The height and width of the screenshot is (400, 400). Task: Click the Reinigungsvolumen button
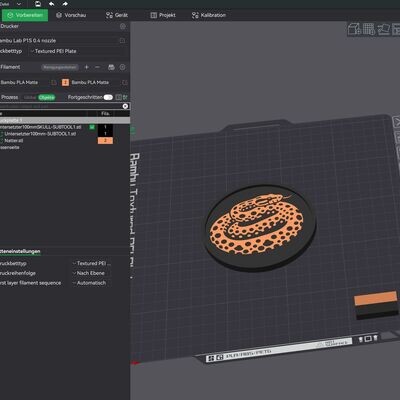[60, 67]
